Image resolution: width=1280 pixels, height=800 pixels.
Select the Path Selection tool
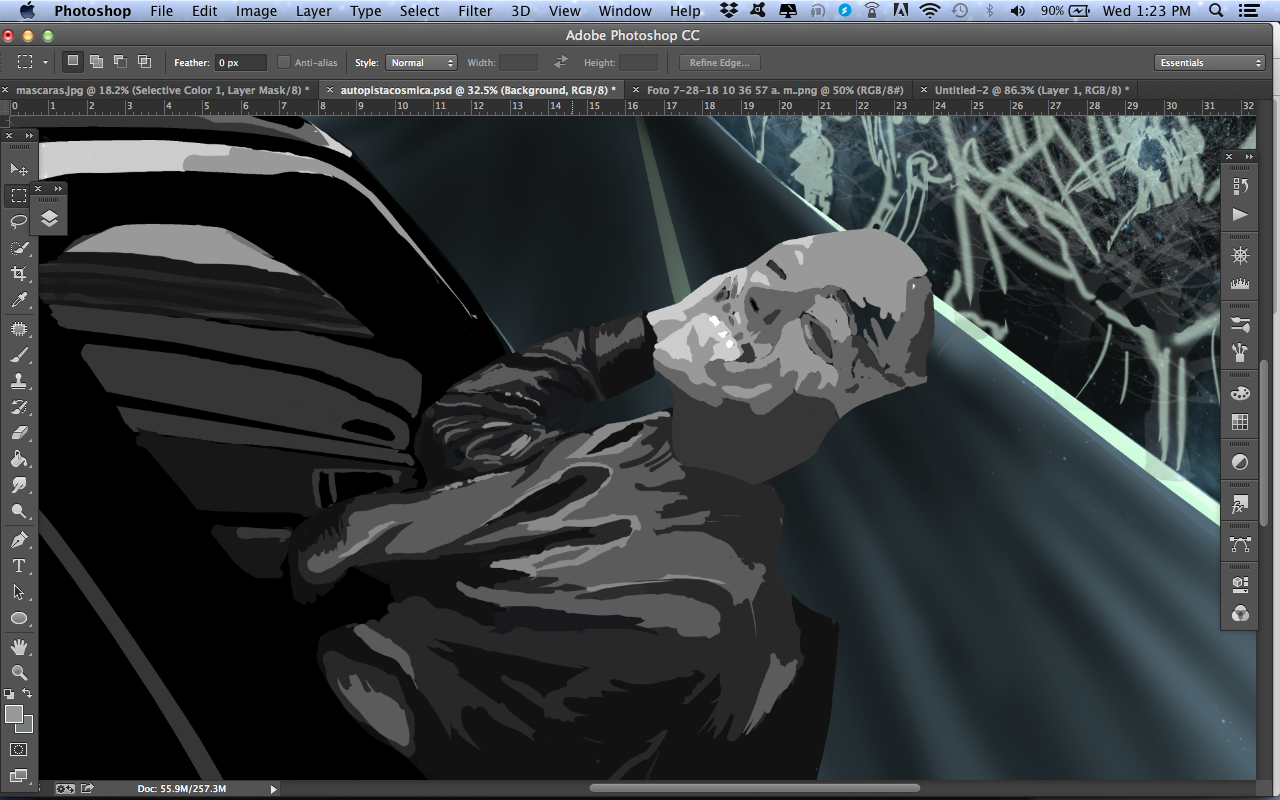pos(18,592)
